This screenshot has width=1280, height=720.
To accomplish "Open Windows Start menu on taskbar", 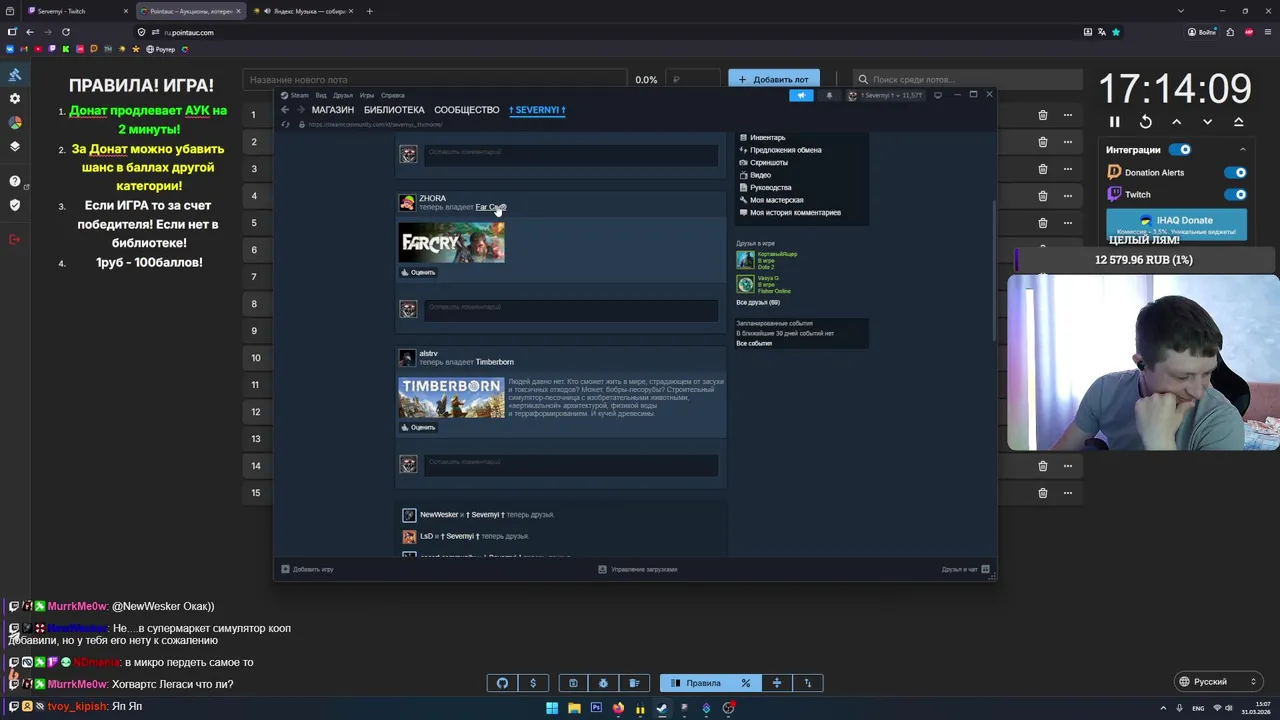I will tap(551, 708).
